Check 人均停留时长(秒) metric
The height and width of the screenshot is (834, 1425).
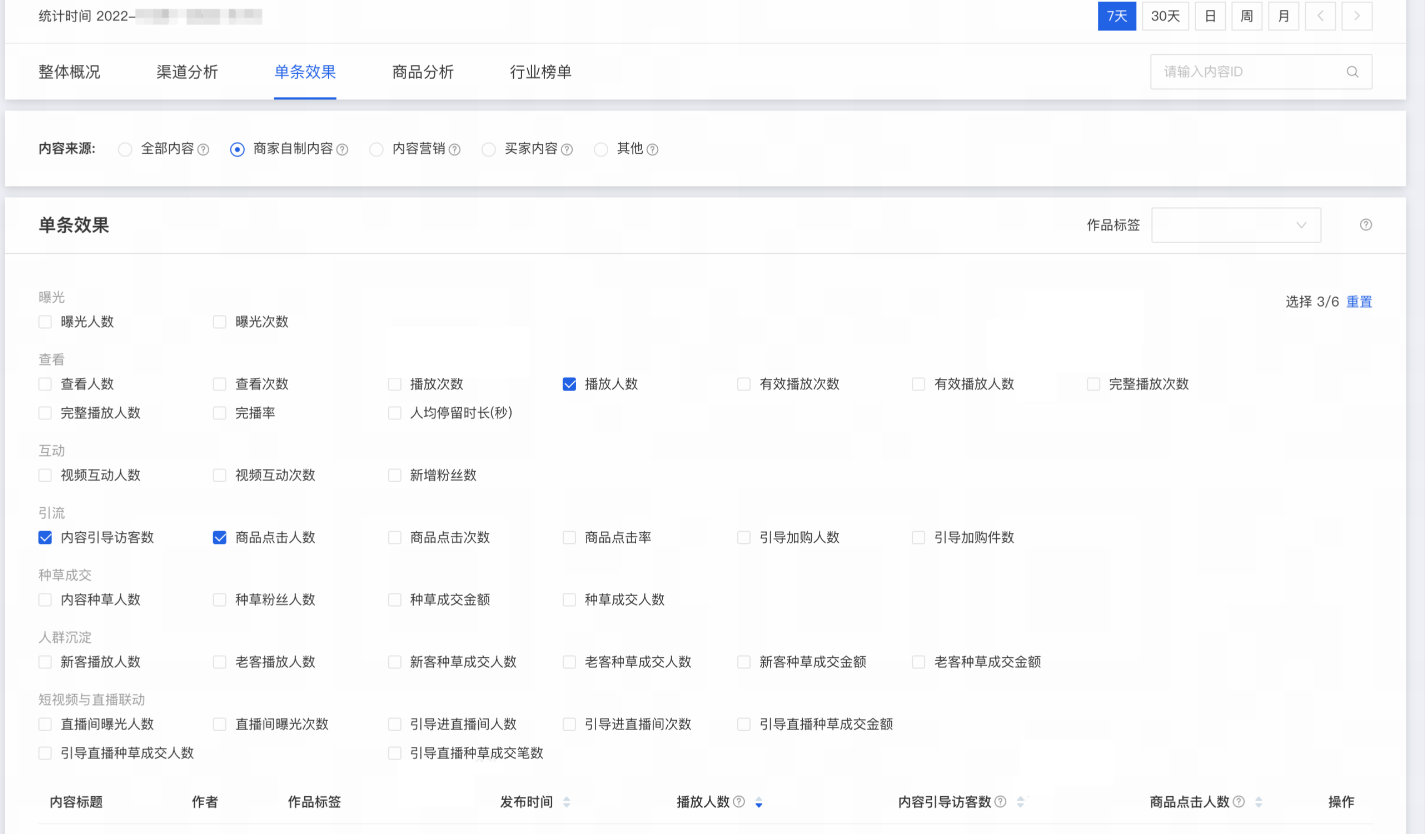coord(394,413)
